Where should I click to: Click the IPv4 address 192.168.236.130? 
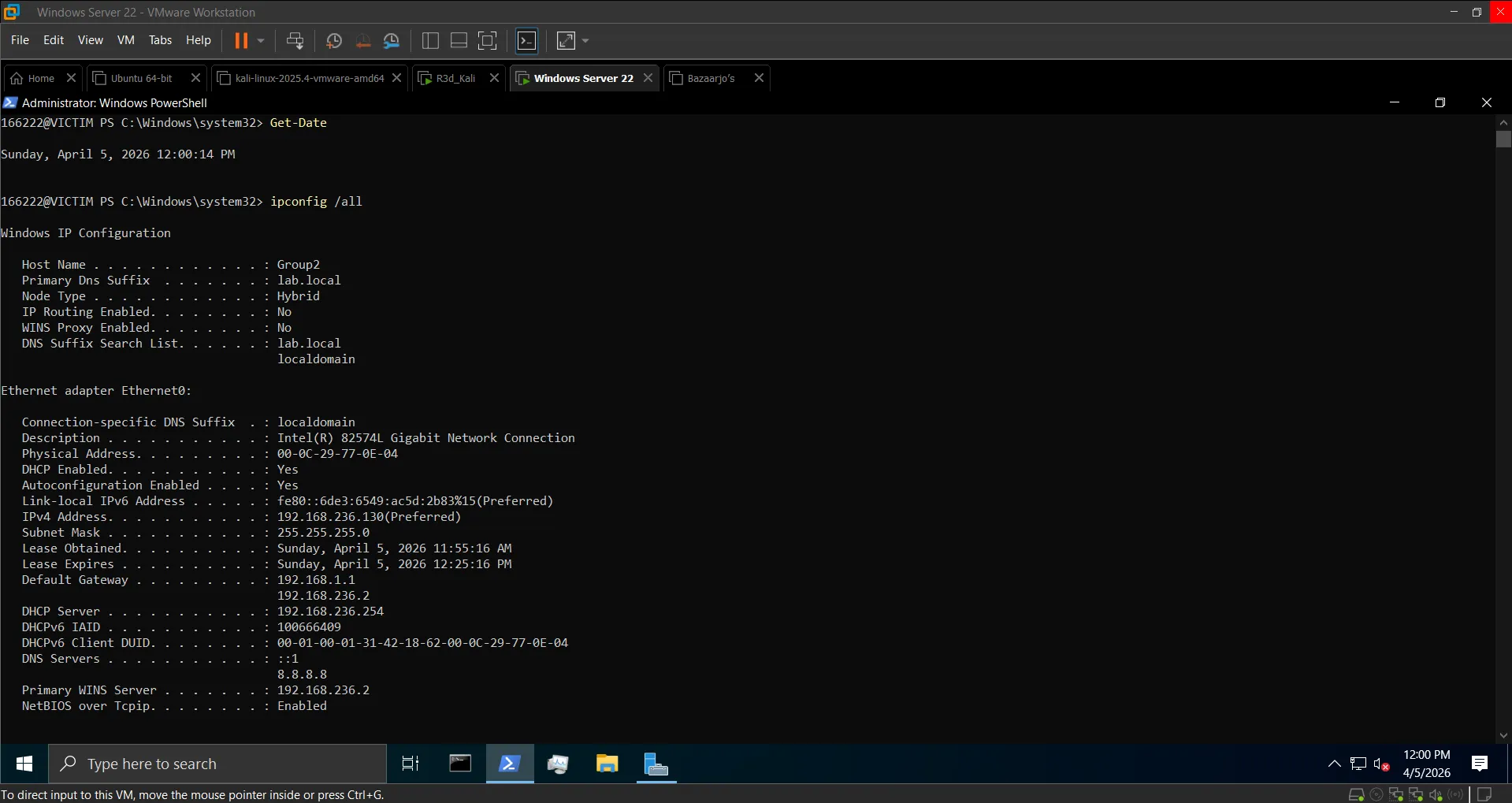coord(330,517)
